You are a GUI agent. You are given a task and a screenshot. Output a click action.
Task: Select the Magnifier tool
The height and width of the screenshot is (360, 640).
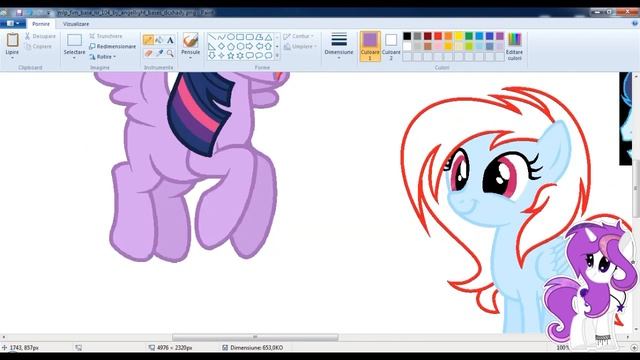pos(170,53)
